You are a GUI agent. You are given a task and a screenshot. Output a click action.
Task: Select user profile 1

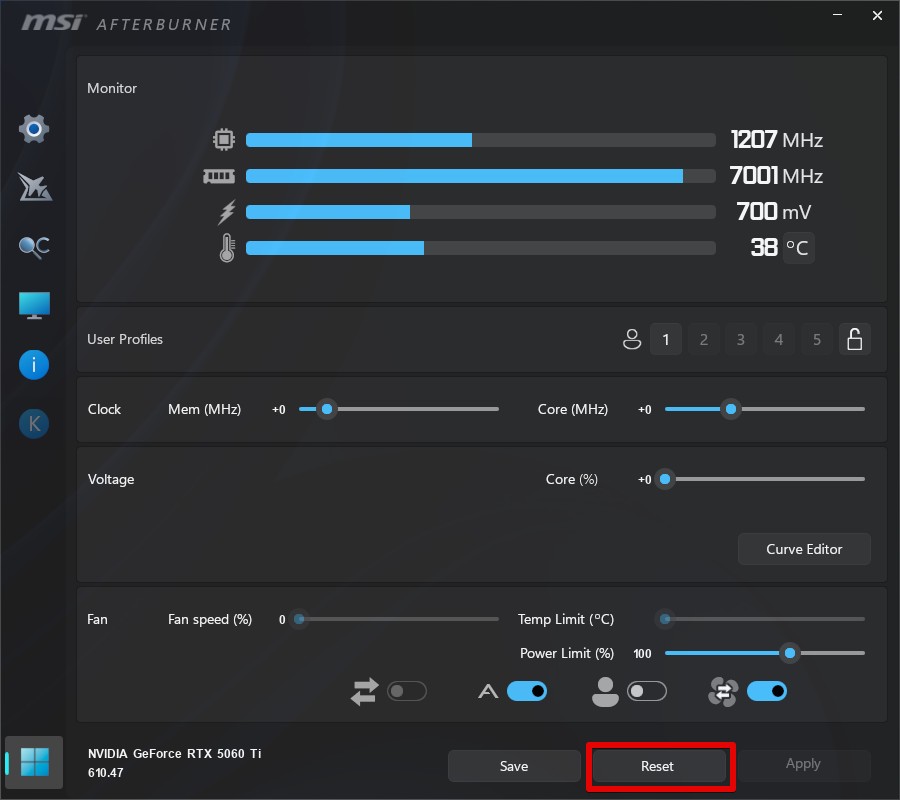[x=666, y=339]
